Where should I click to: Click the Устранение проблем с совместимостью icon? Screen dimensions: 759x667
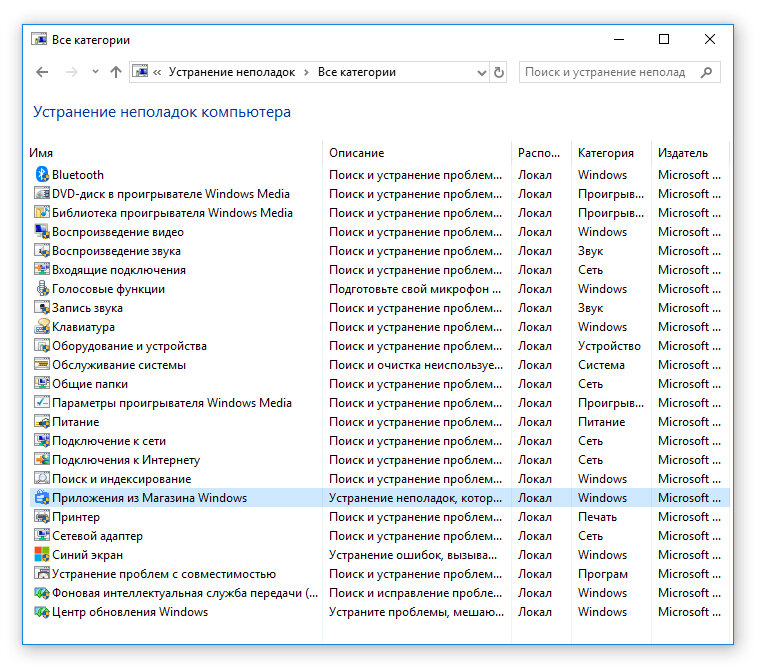pos(42,573)
